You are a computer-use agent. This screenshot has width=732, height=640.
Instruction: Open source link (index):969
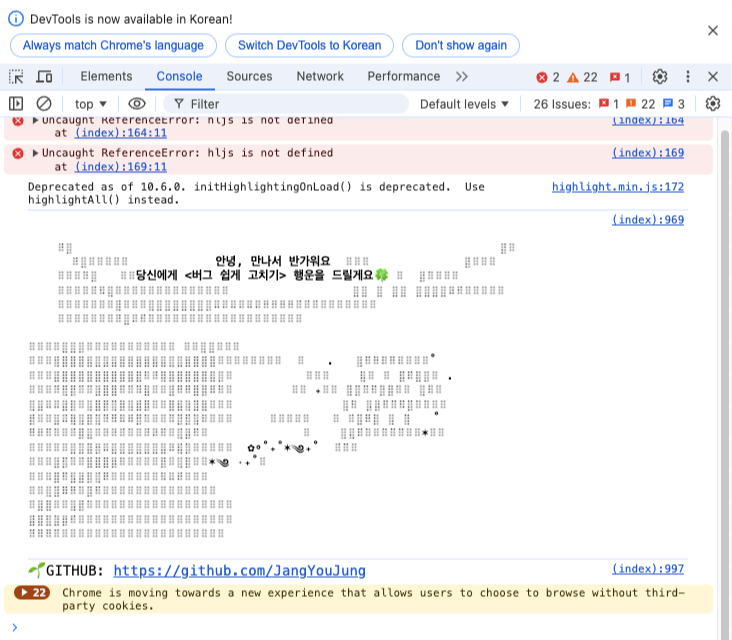[648, 219]
